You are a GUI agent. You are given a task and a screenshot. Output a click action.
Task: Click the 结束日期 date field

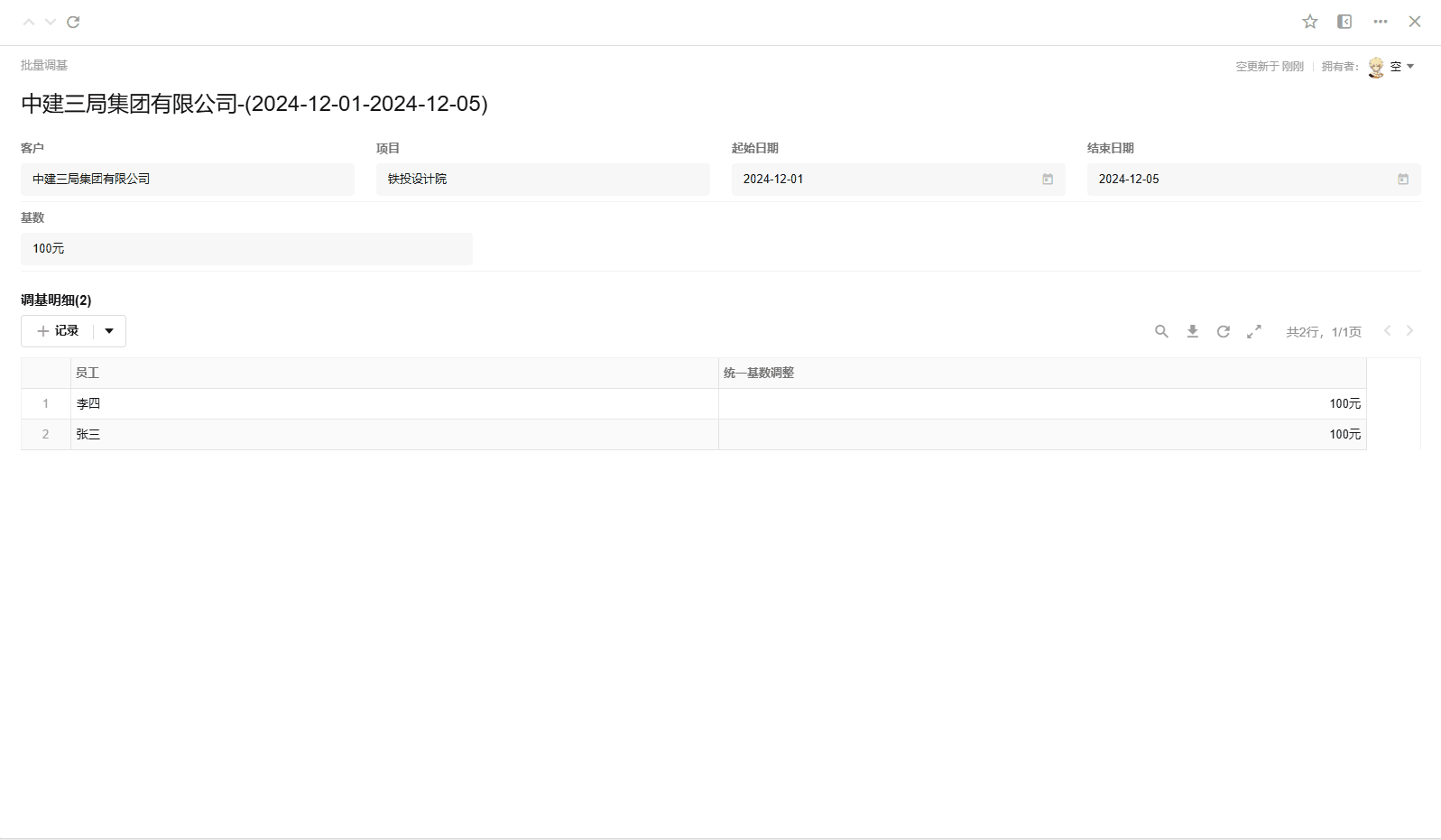pyautogui.click(x=1254, y=180)
